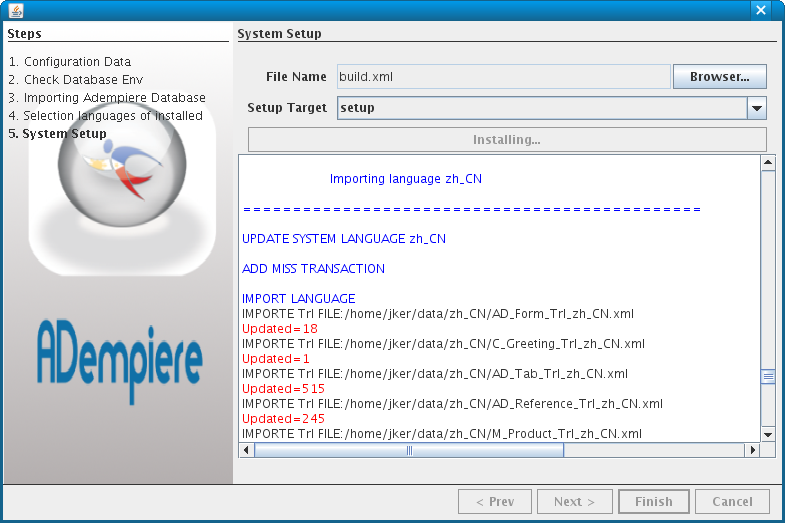785x523 pixels.
Task: Close the setup wizard window
Action: coord(761,10)
